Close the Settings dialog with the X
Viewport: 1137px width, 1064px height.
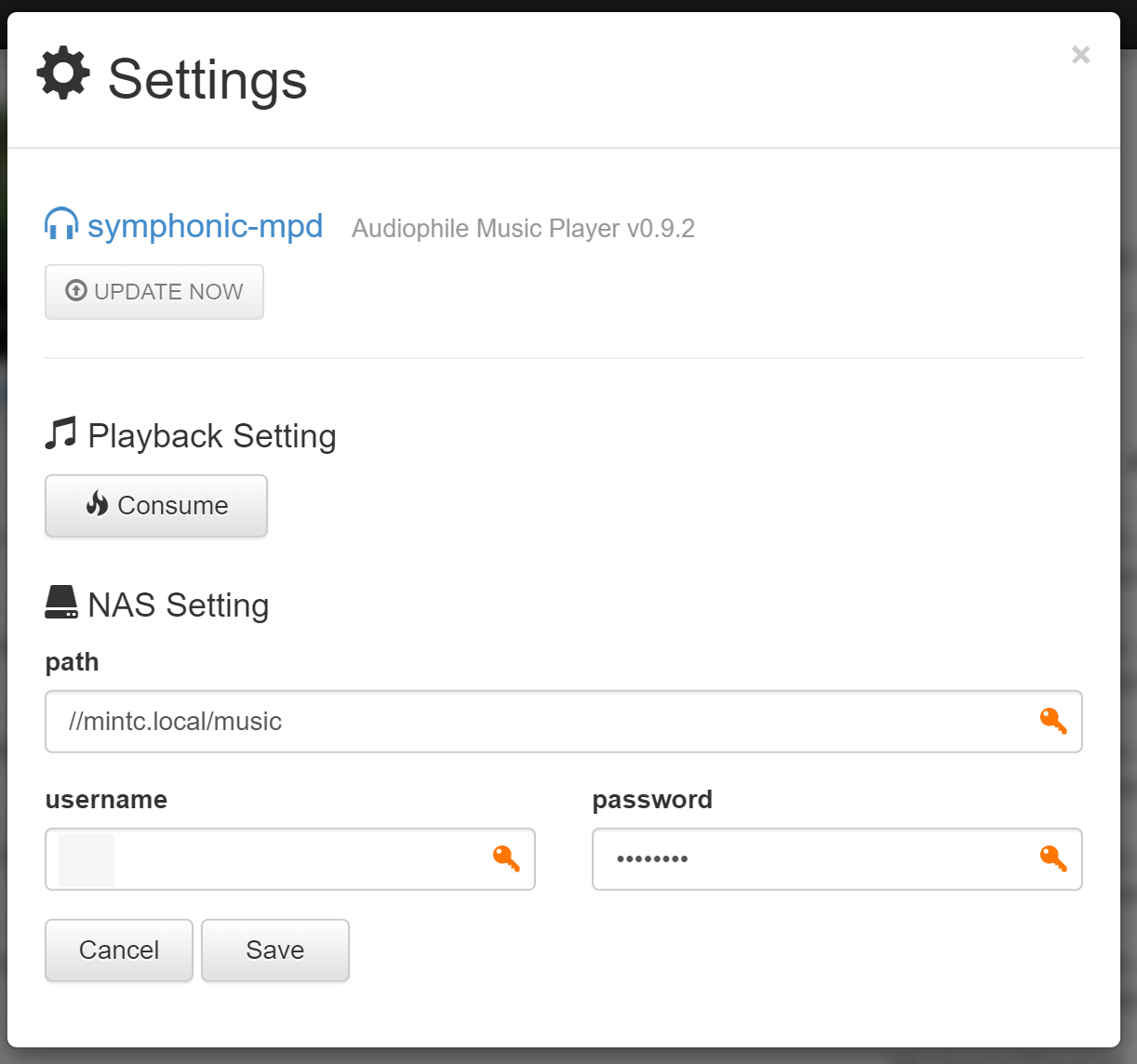[1080, 55]
